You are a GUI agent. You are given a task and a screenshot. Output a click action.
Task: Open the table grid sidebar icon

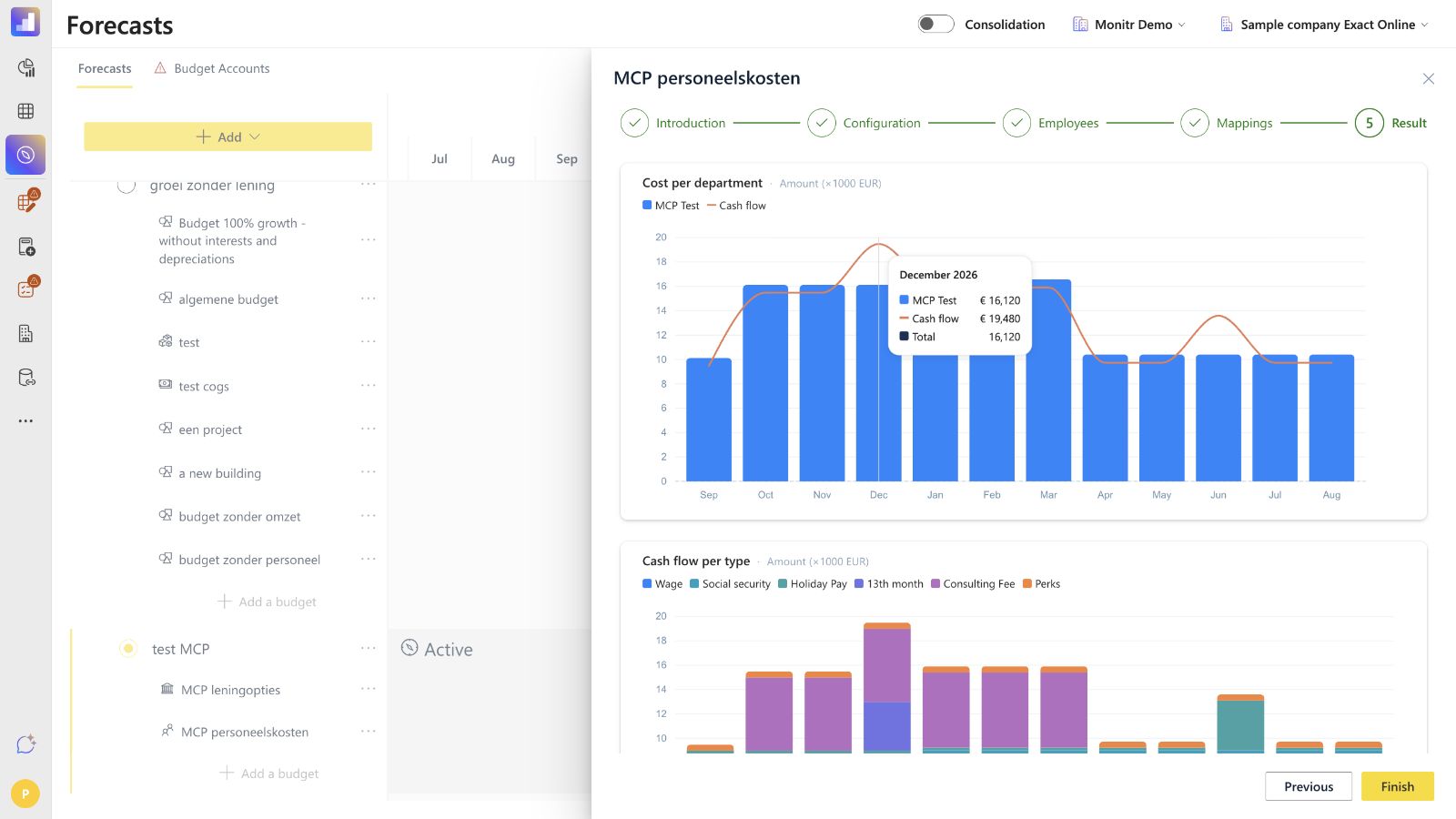pyautogui.click(x=25, y=111)
